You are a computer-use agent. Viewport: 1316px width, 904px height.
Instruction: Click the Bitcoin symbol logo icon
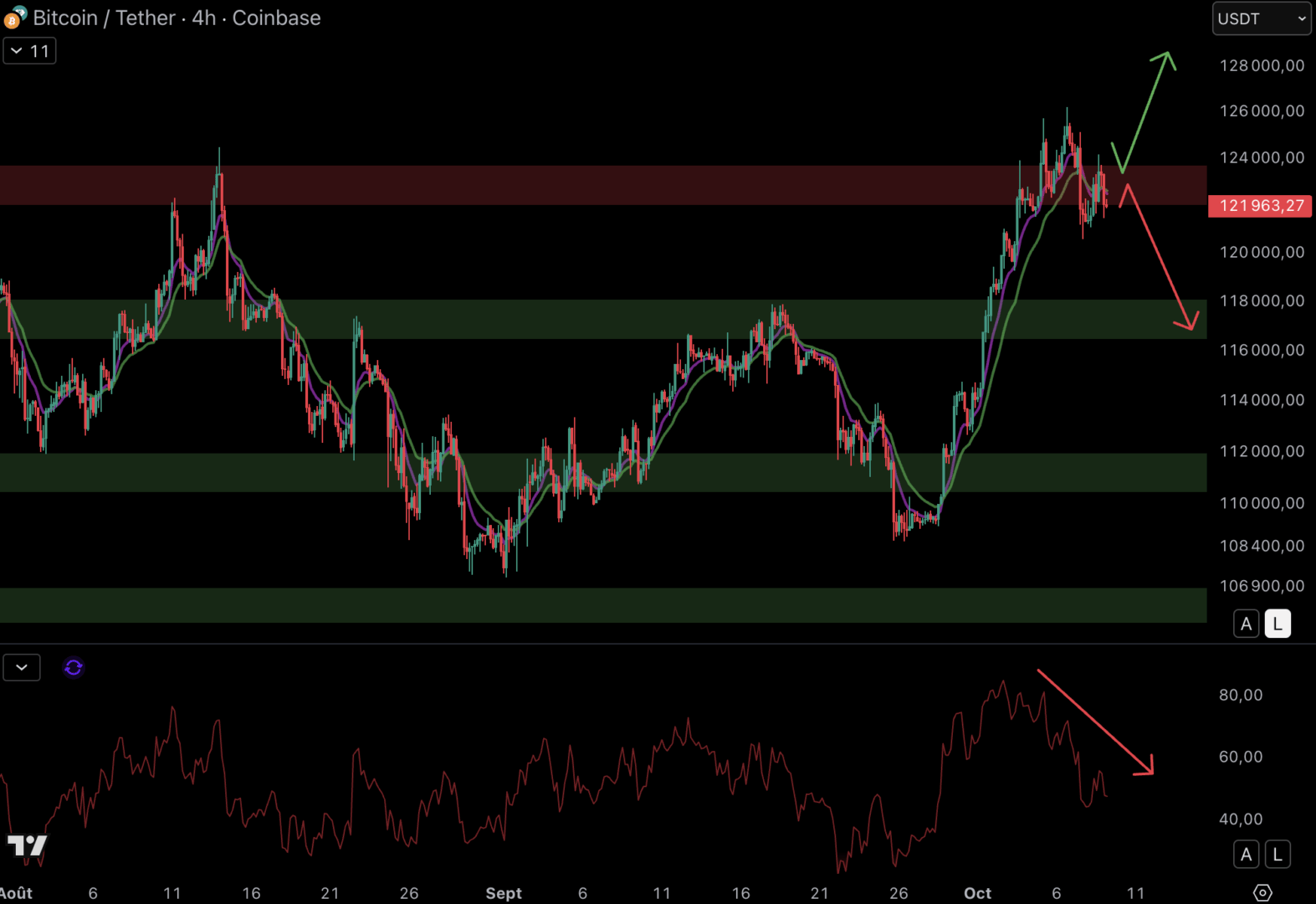pos(14,18)
